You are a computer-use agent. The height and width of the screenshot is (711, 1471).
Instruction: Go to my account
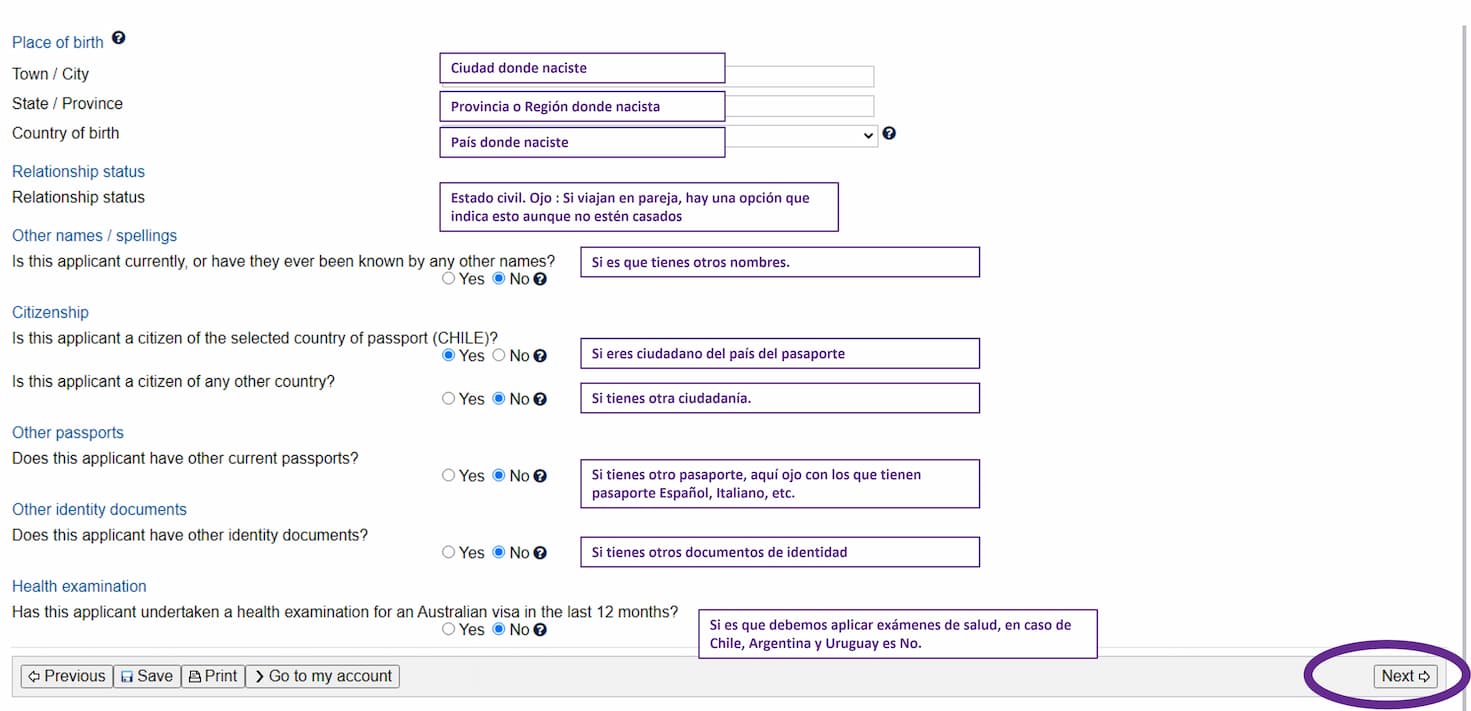coord(322,676)
